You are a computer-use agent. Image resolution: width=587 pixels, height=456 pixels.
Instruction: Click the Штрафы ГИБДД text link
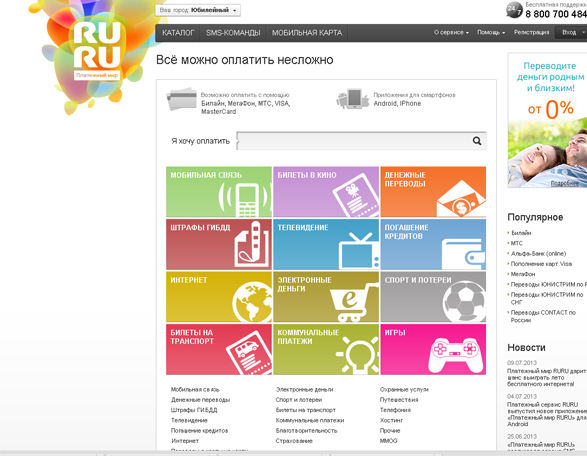(x=194, y=410)
